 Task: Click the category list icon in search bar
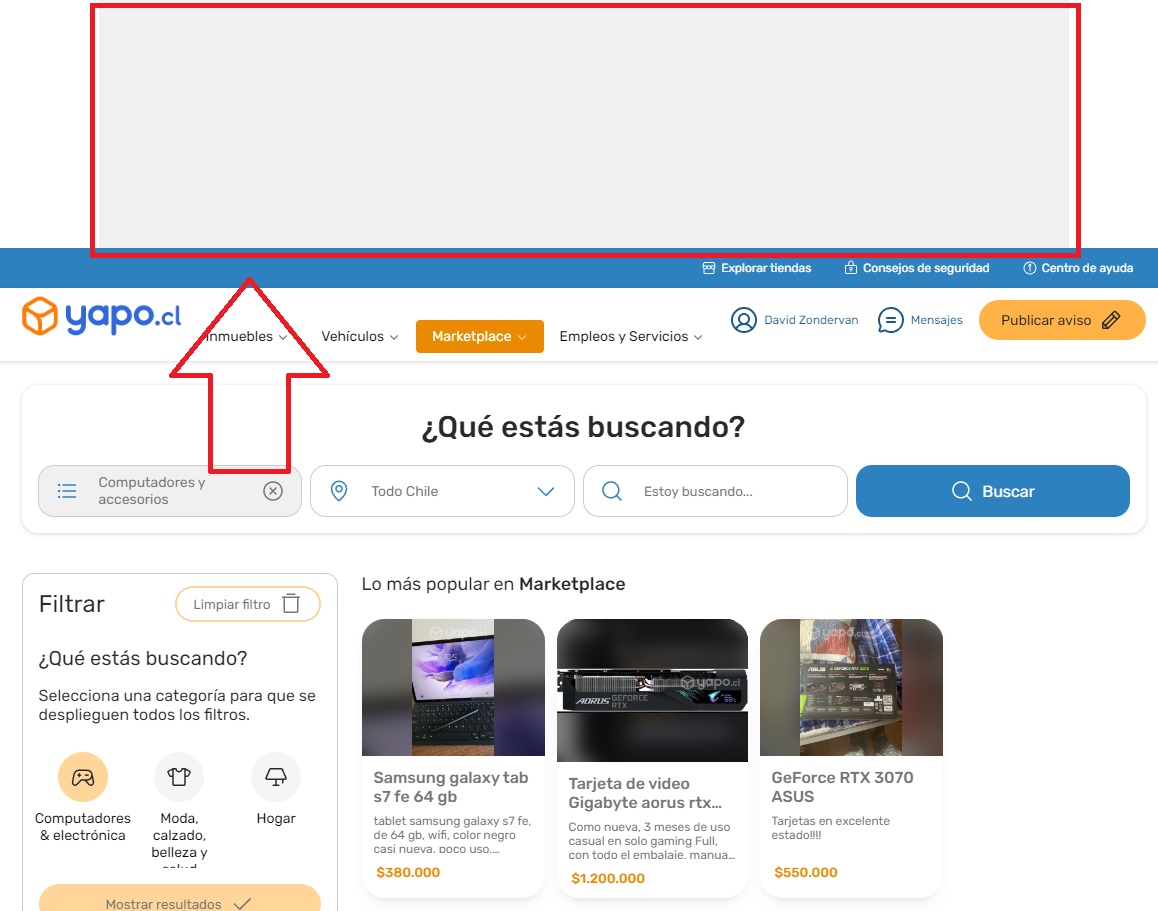(66, 491)
